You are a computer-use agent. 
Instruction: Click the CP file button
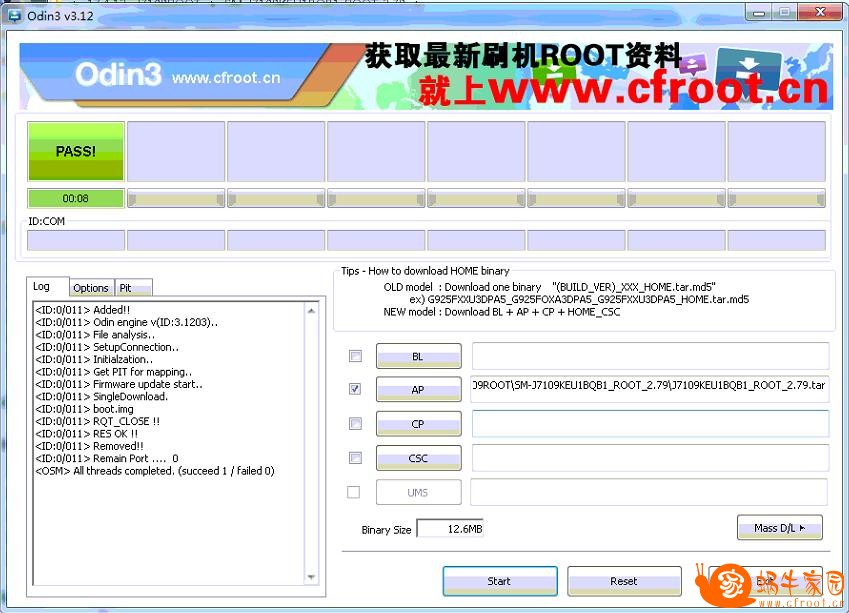(x=419, y=423)
